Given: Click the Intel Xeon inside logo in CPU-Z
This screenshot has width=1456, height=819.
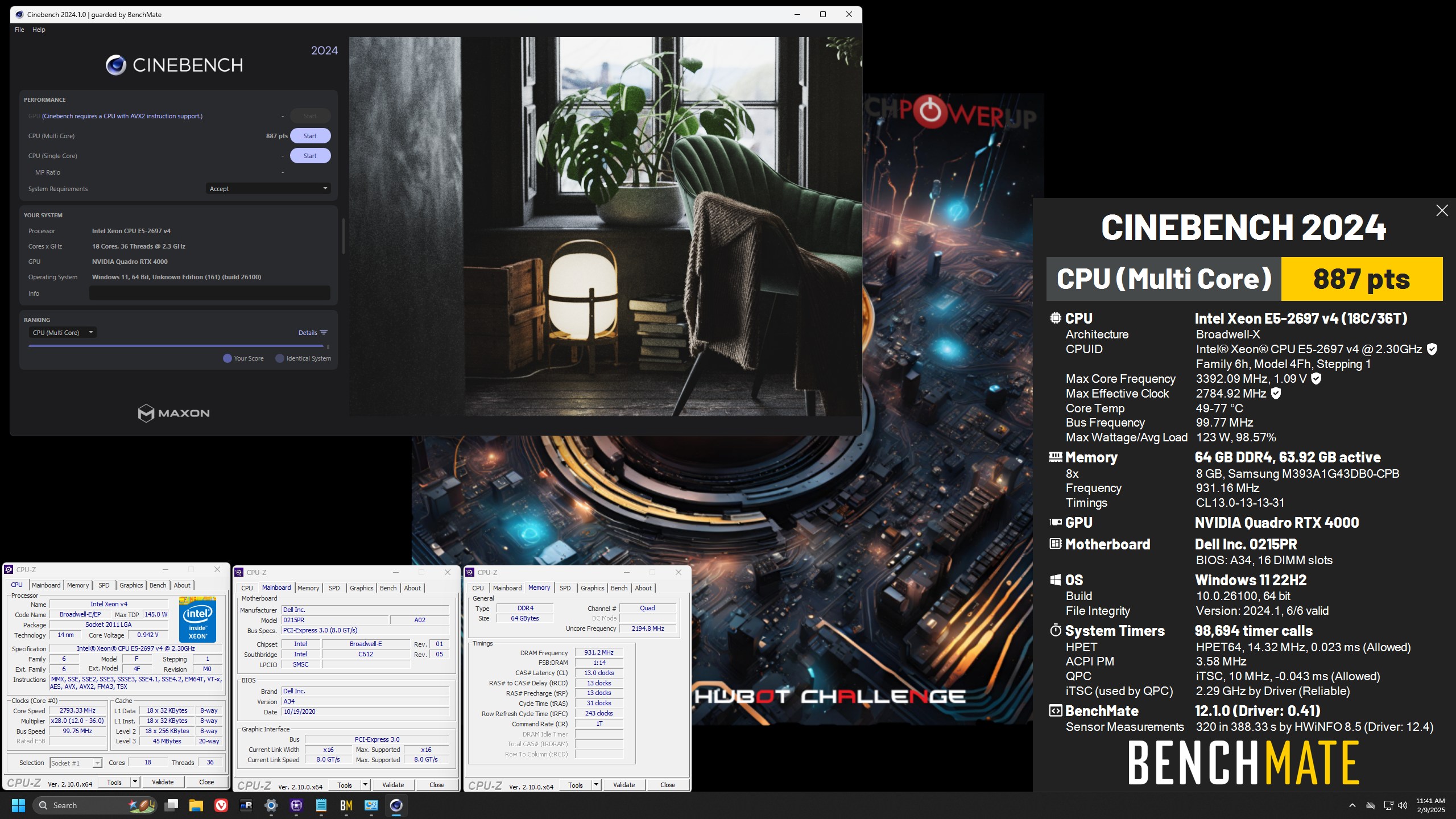Looking at the screenshot, I should [x=197, y=619].
